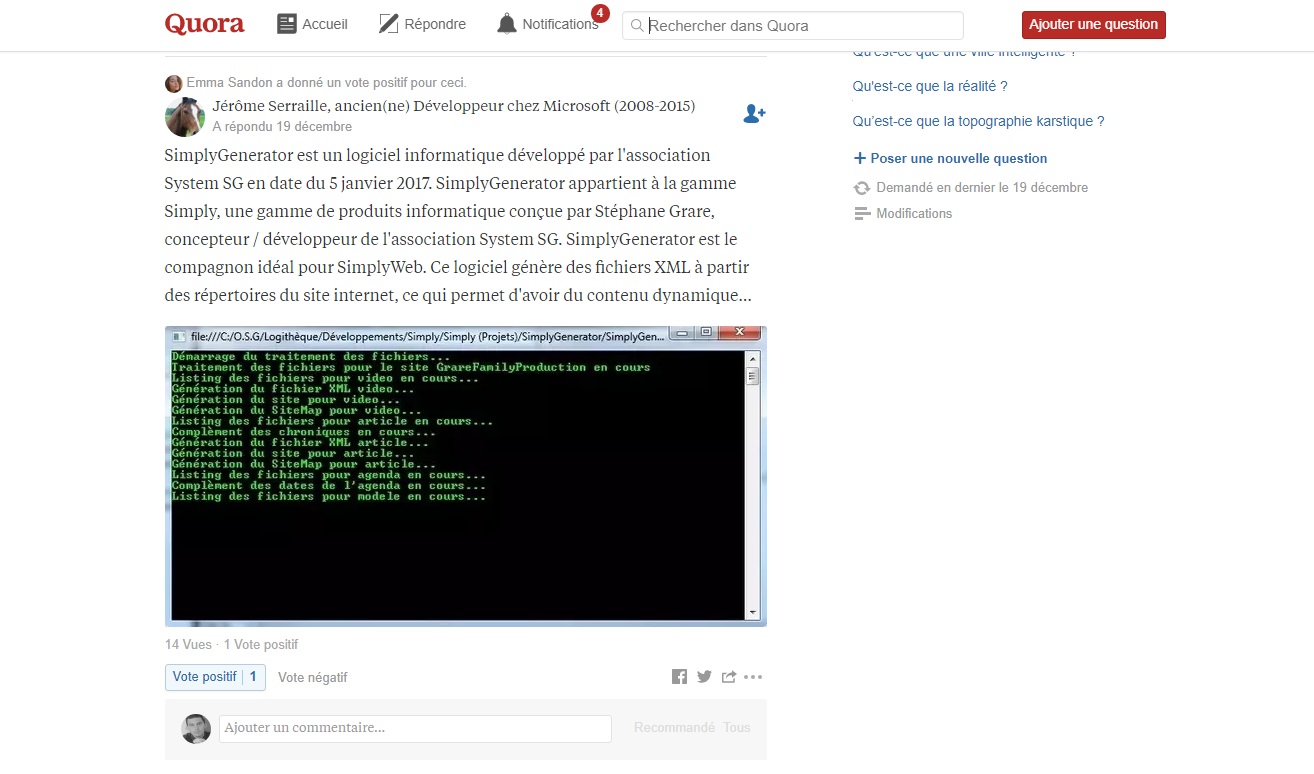Screen dimensions: 1314x774
Task: Click the search magnifier icon
Action: tap(637, 26)
